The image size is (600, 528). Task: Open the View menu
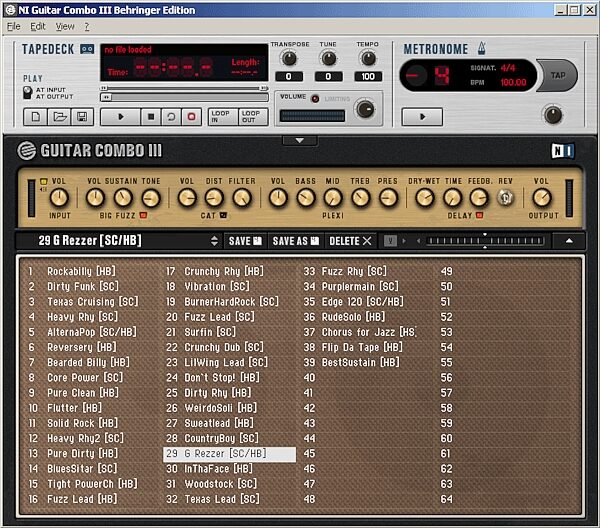[65, 26]
